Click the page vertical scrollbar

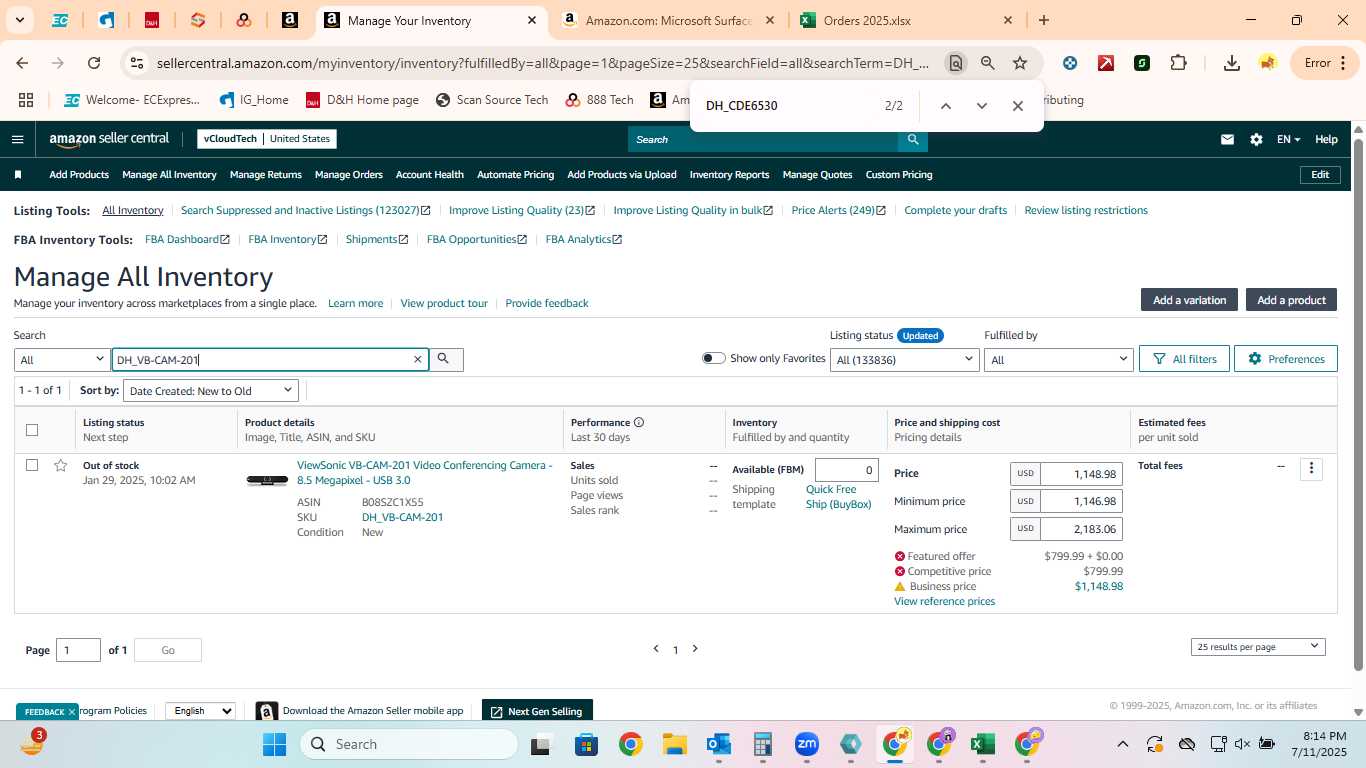pos(1358,405)
